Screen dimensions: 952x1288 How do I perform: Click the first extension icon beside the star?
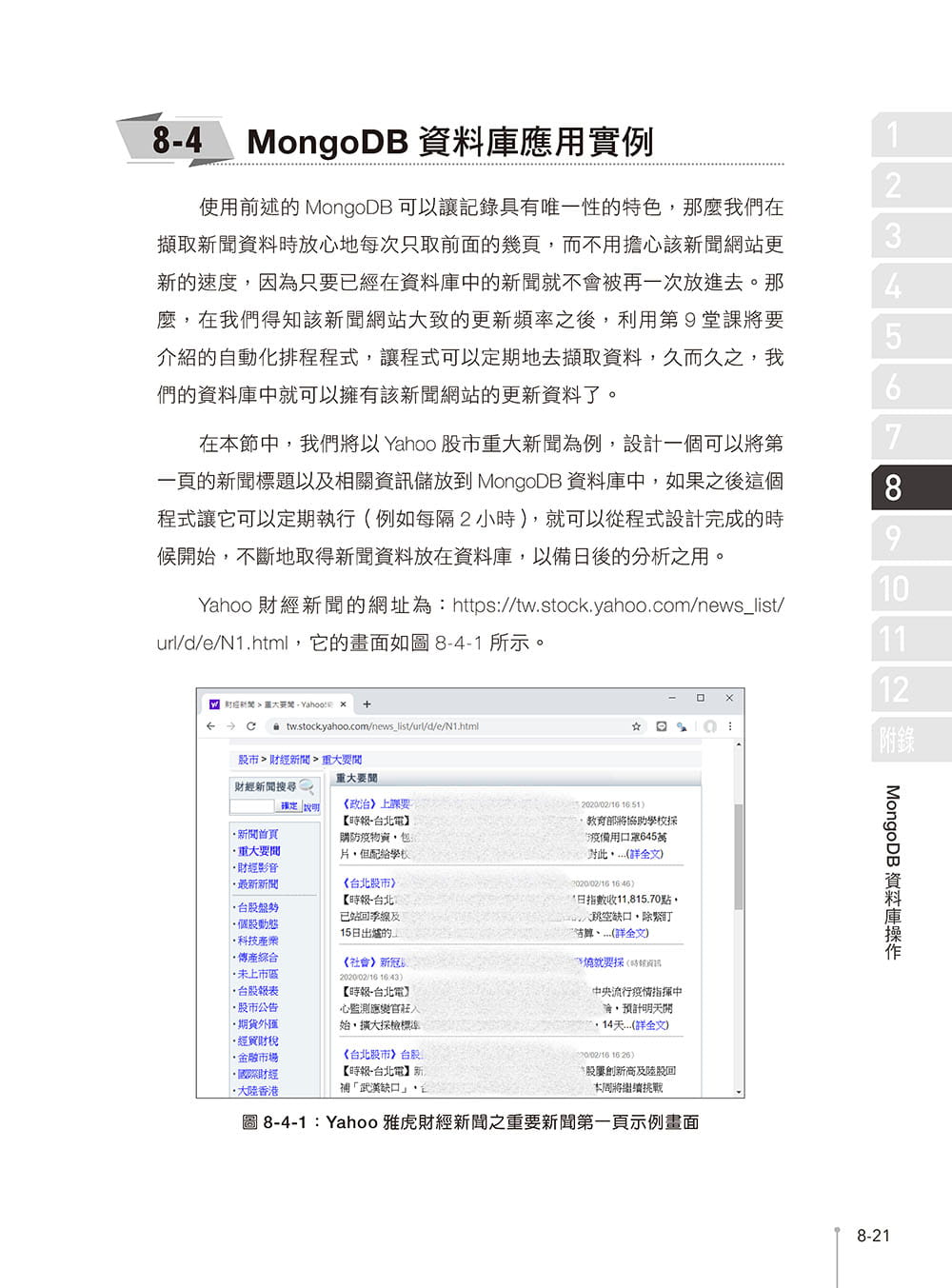pos(662,725)
